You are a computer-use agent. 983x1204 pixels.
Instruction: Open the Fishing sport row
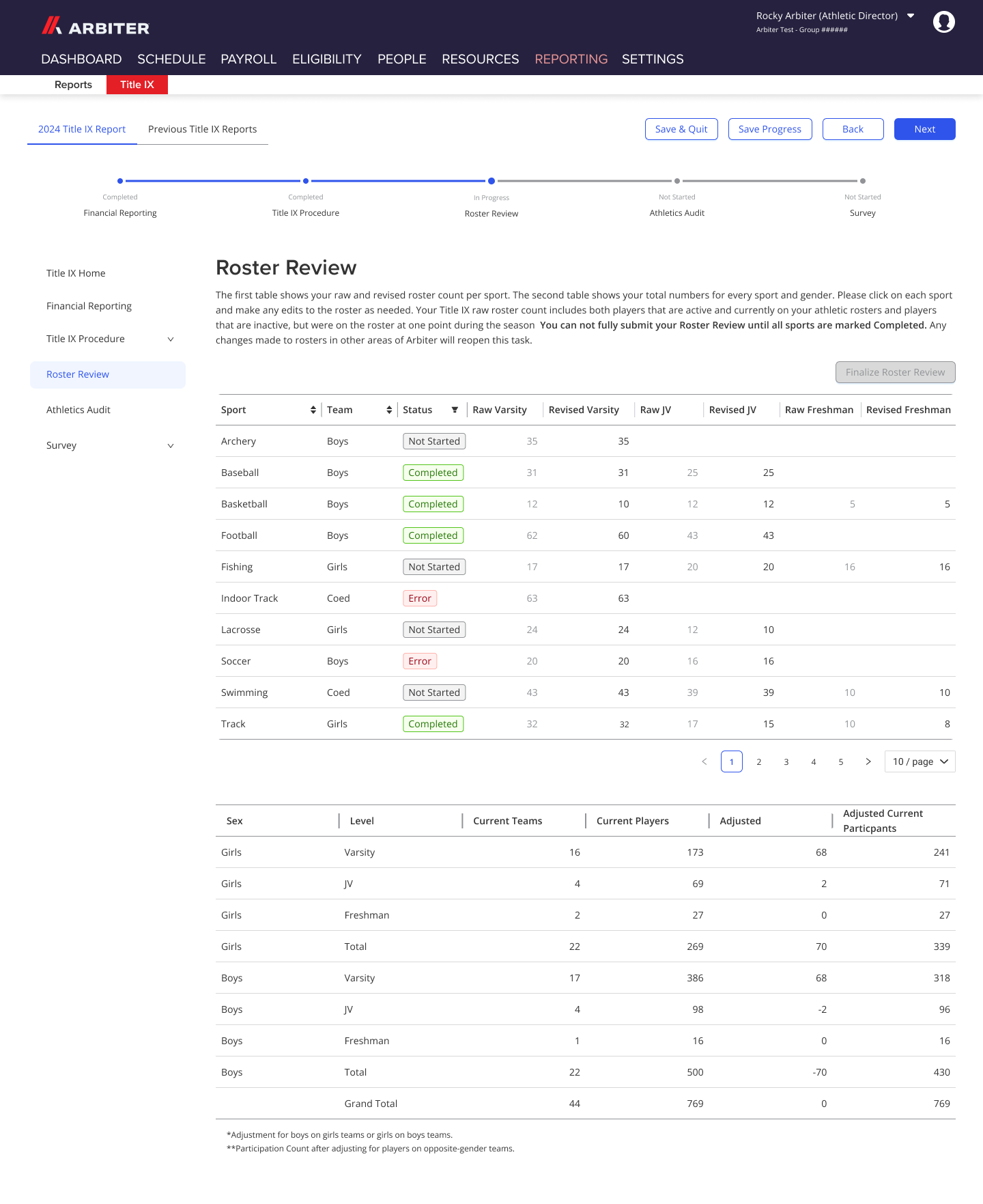tap(587, 567)
